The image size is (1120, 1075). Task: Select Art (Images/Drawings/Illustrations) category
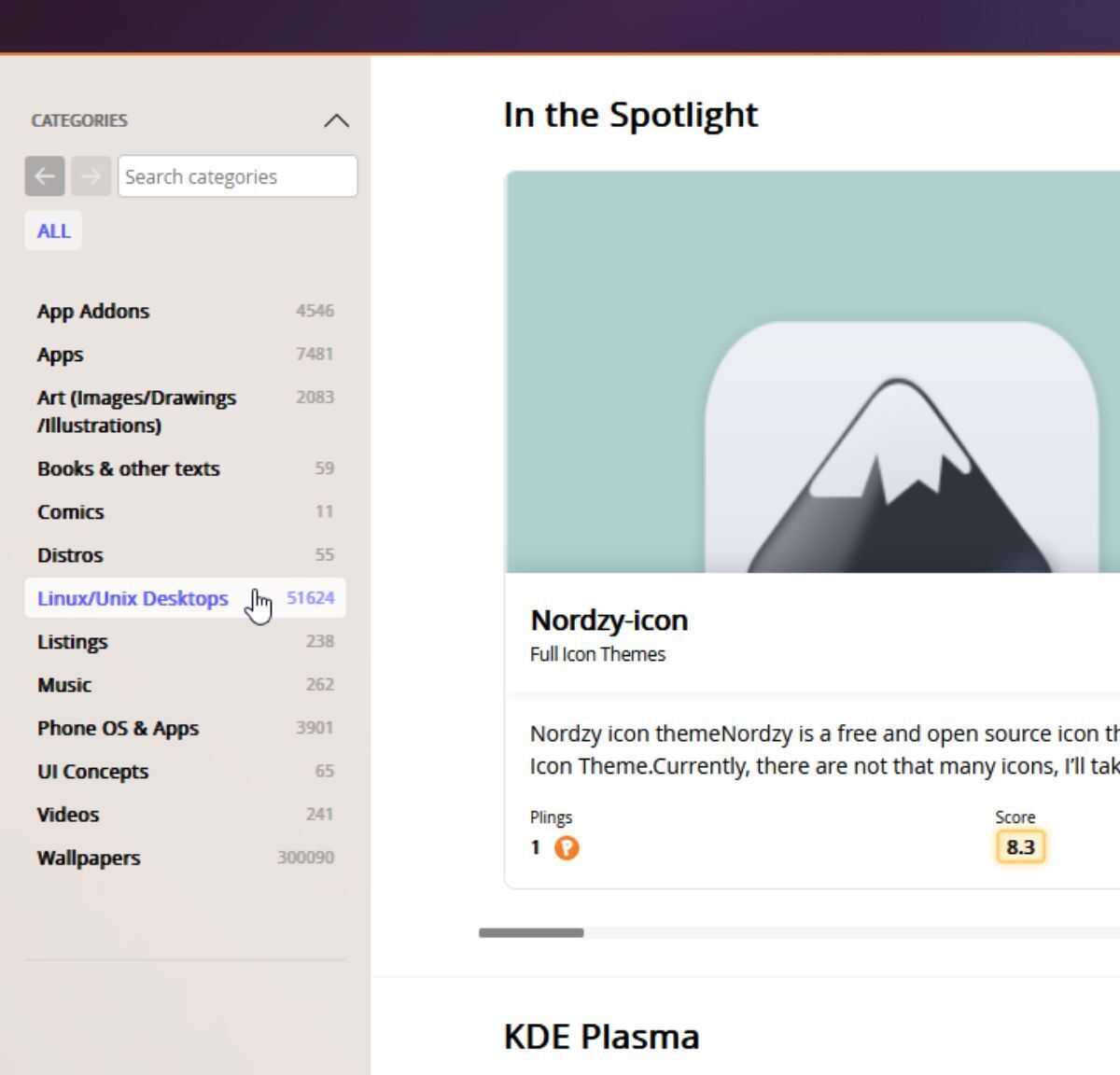pos(185,411)
